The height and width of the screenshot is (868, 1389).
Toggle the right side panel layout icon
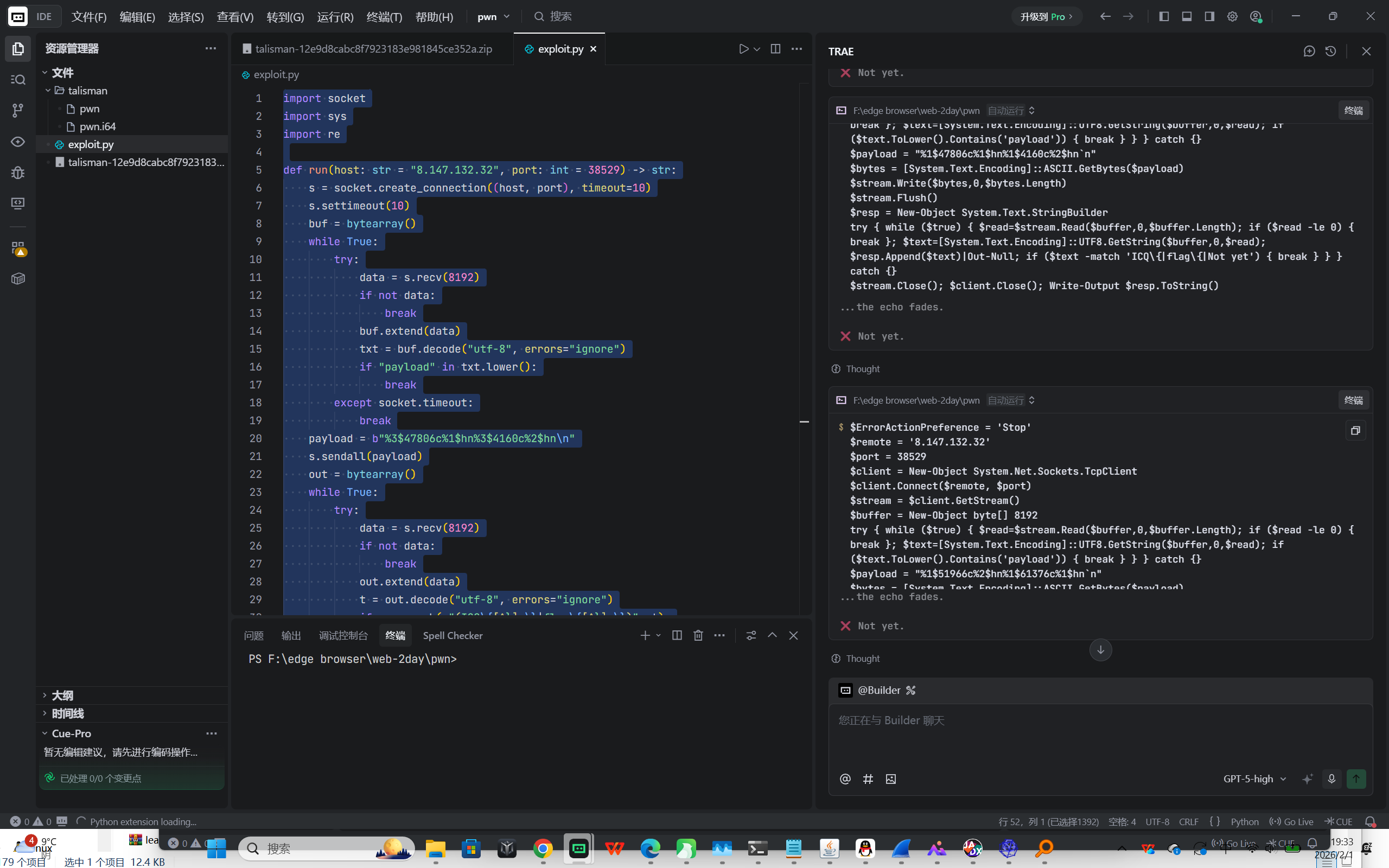[1209, 17]
